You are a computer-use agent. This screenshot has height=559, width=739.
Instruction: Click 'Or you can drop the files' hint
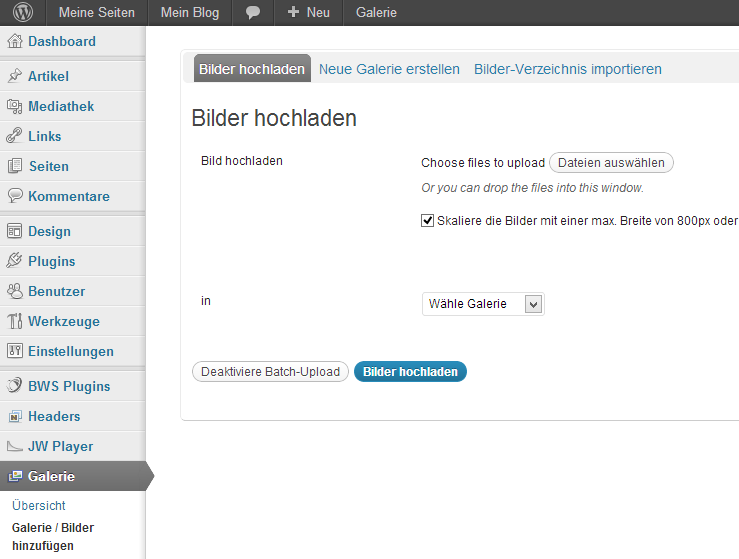(533, 188)
